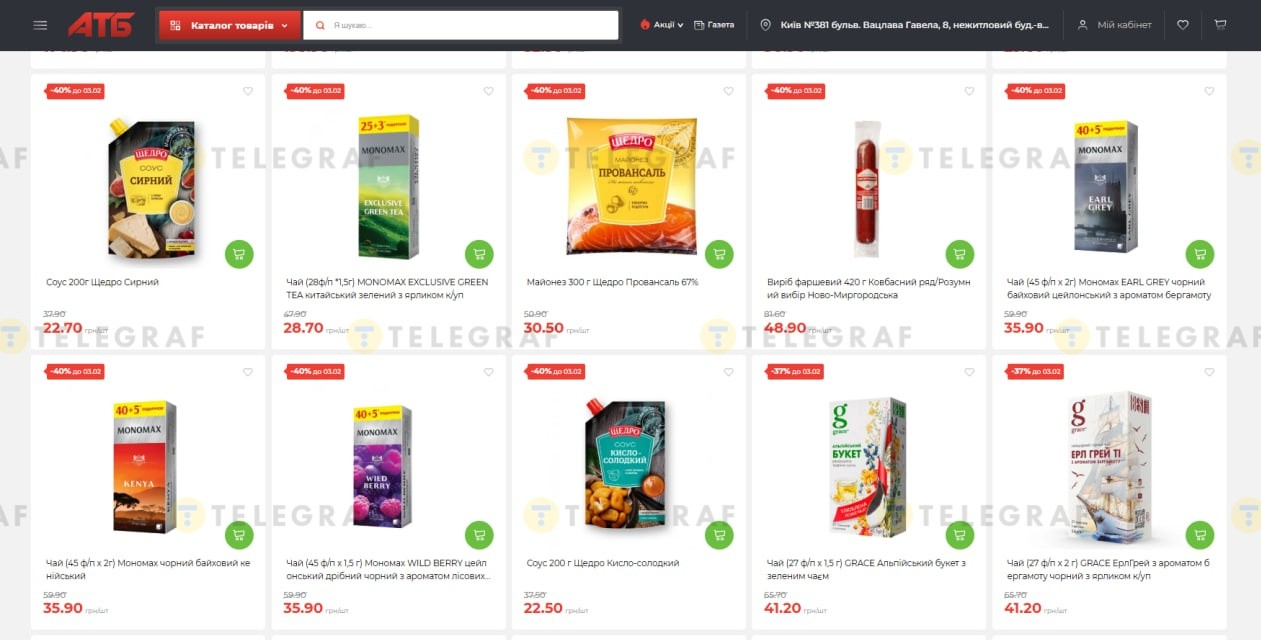This screenshot has height=640, width=1261.
Task: Add Monomax Kenya tea to cart
Action: click(239, 535)
